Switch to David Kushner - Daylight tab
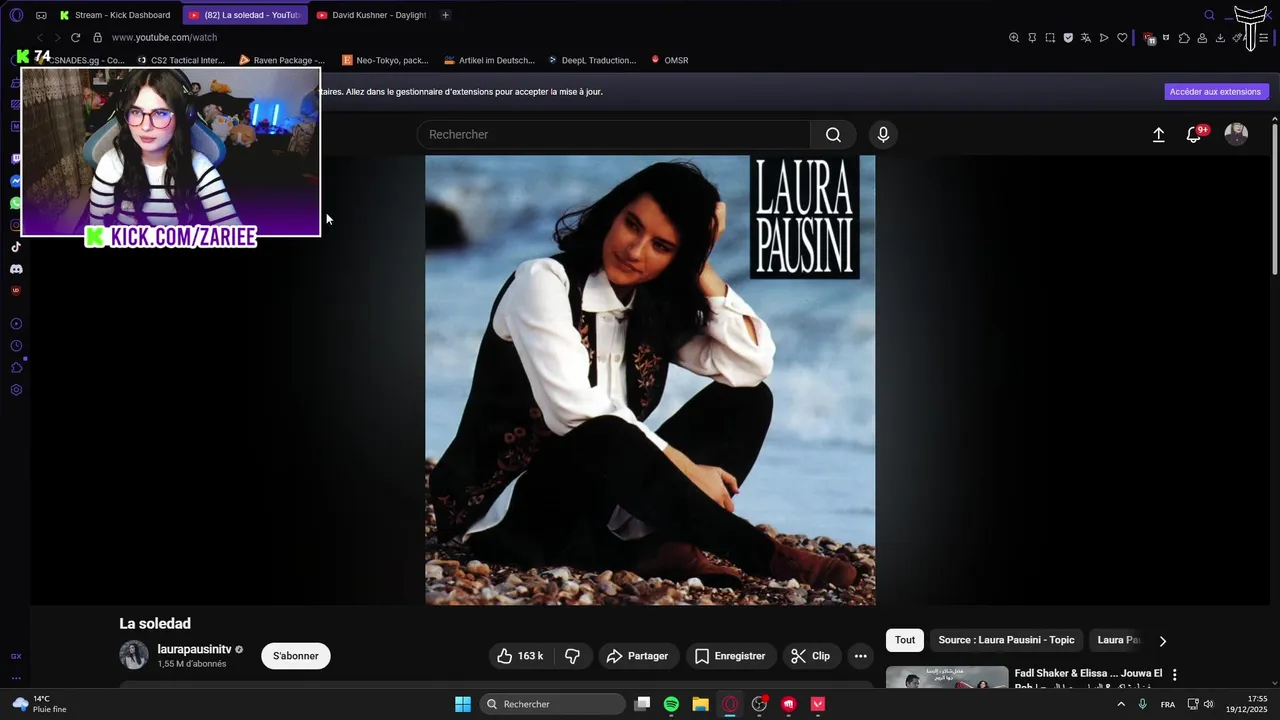This screenshot has width=1280, height=720. click(x=372, y=15)
